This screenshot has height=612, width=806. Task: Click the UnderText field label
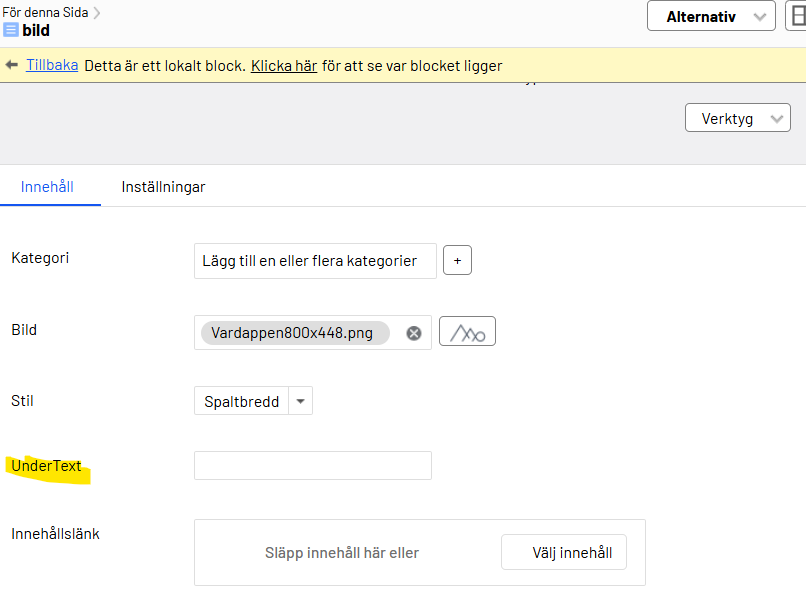46,466
